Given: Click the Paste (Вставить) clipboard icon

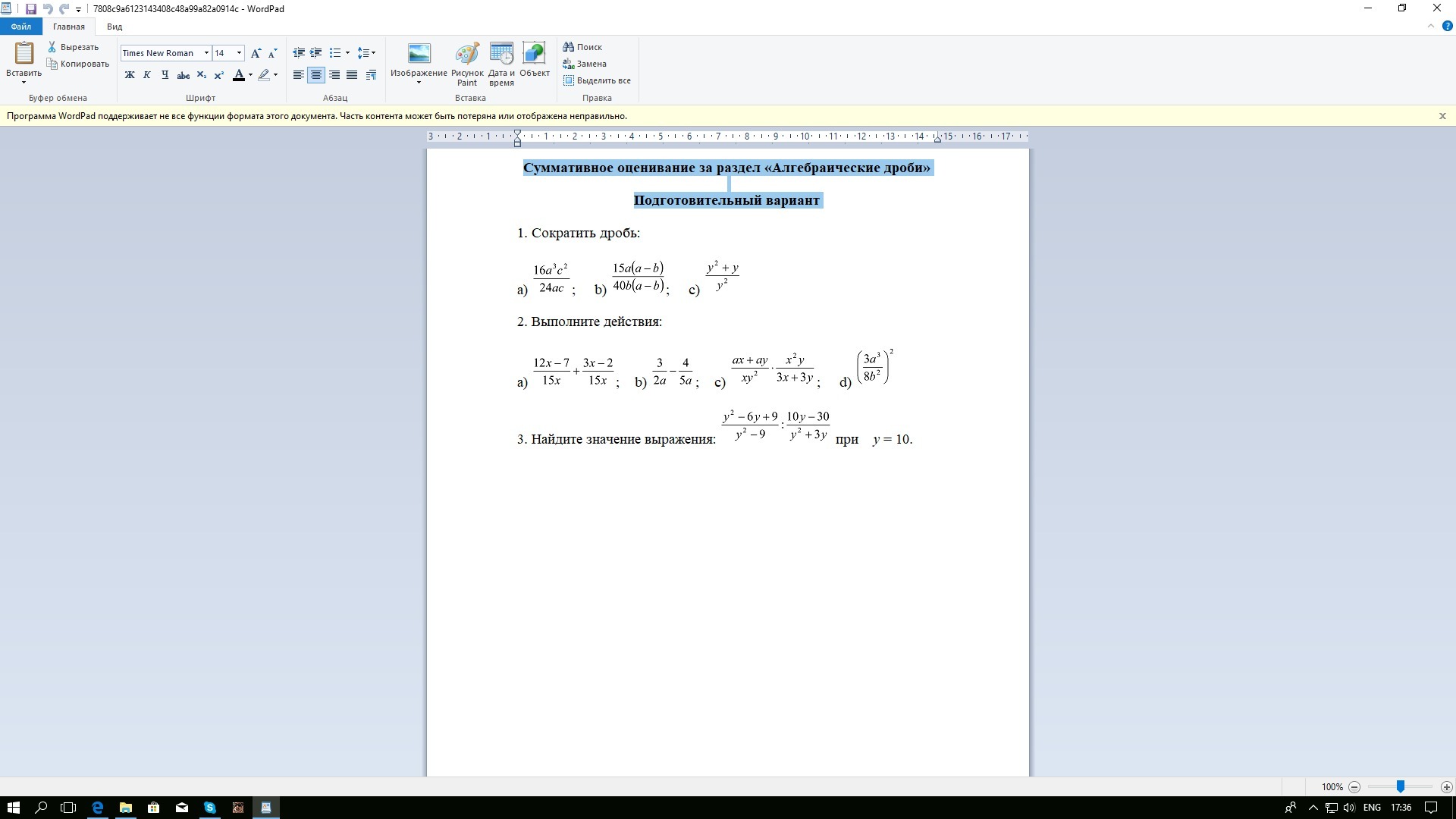Looking at the screenshot, I should pyautogui.click(x=24, y=53).
